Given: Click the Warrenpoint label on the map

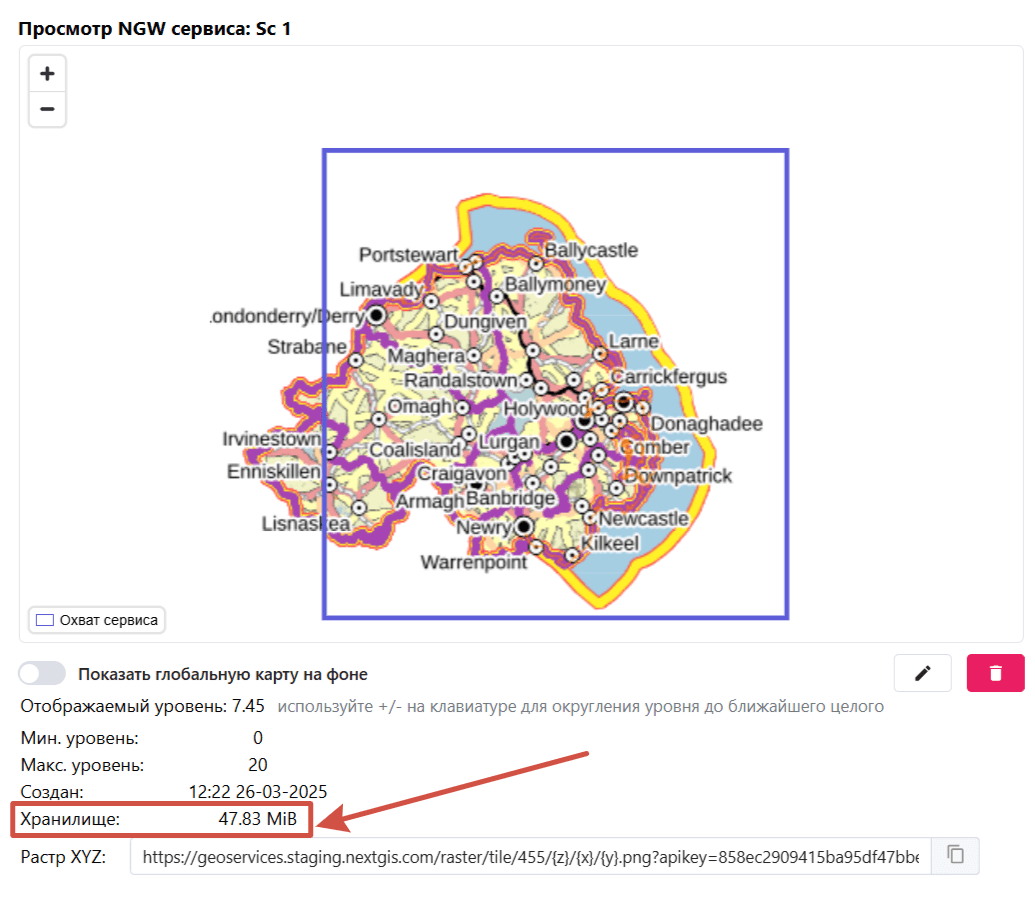Looking at the screenshot, I should tap(473, 563).
